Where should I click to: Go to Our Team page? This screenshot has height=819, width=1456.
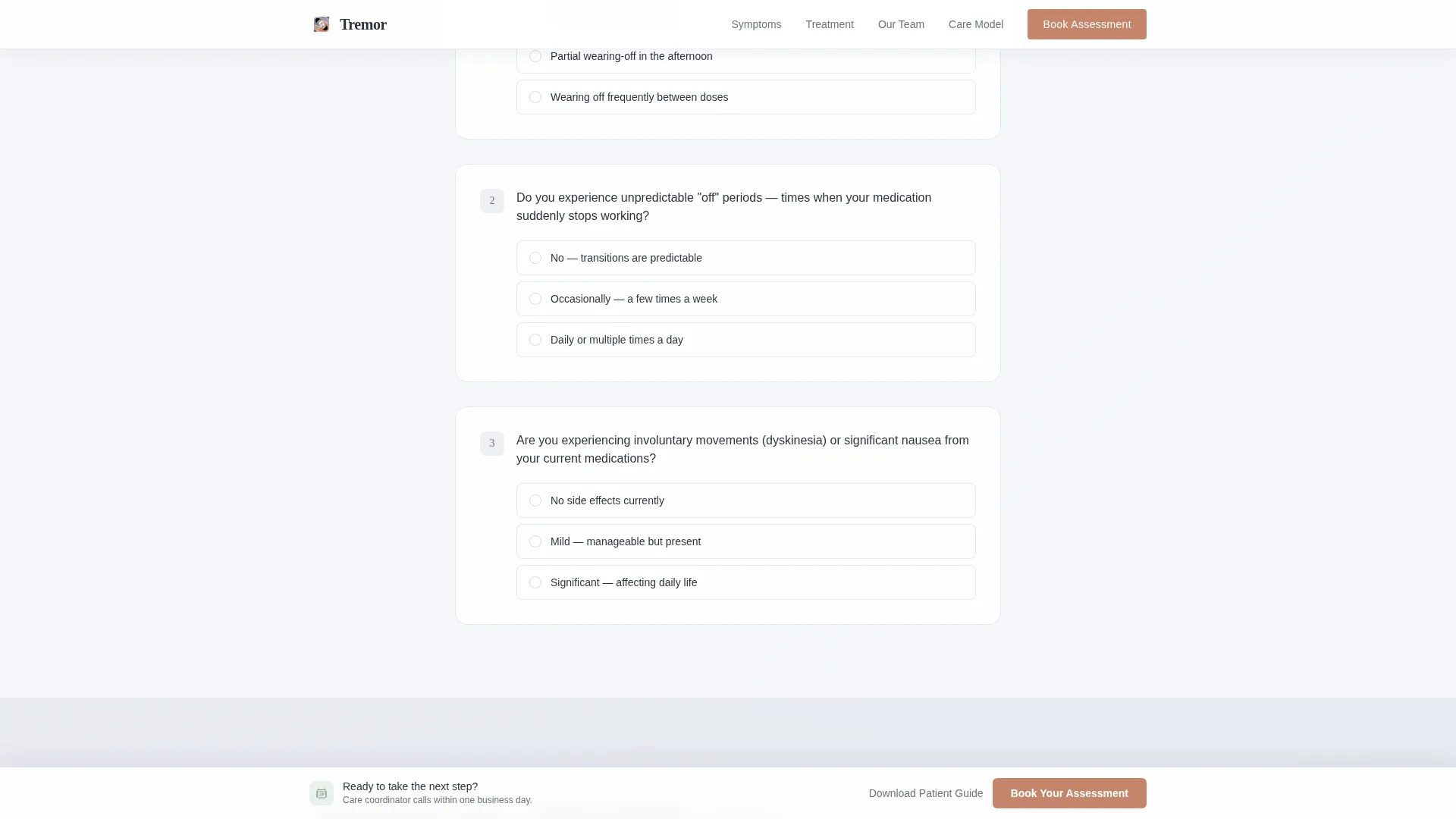pos(901,24)
